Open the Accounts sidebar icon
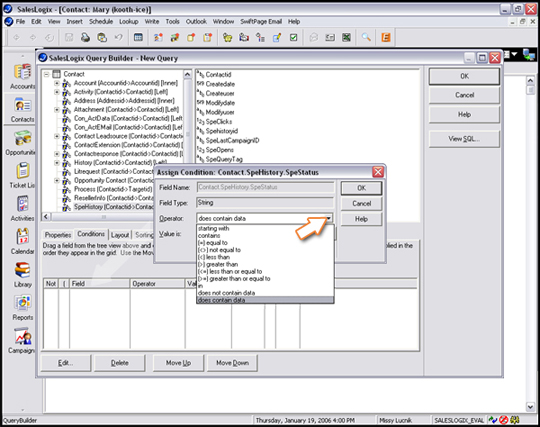540x427 pixels. click(22, 73)
